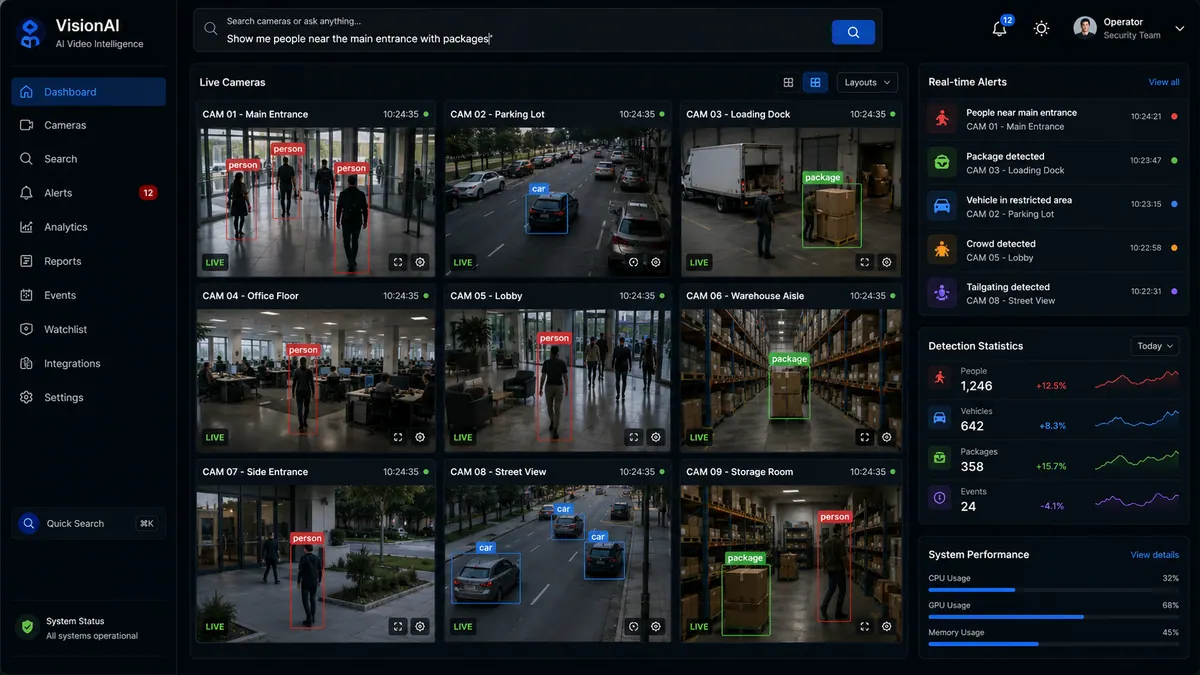Click the circular target icon on CAM 02
Screen dimensions: 1200x675
tap(633, 262)
